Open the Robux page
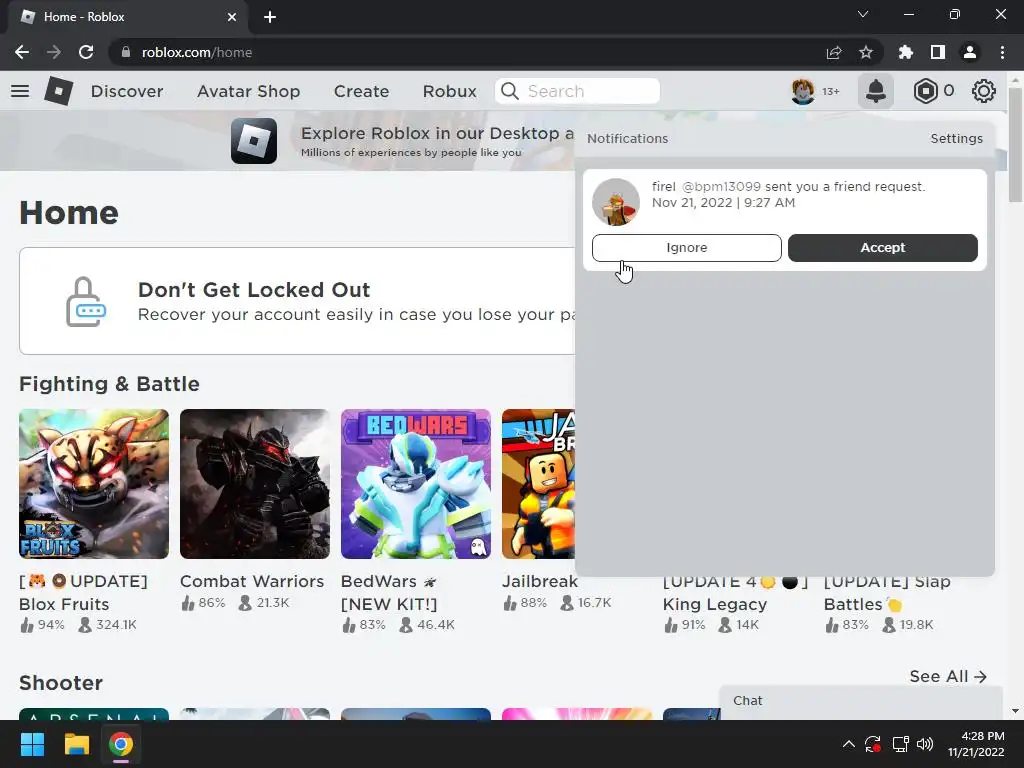 (x=449, y=91)
